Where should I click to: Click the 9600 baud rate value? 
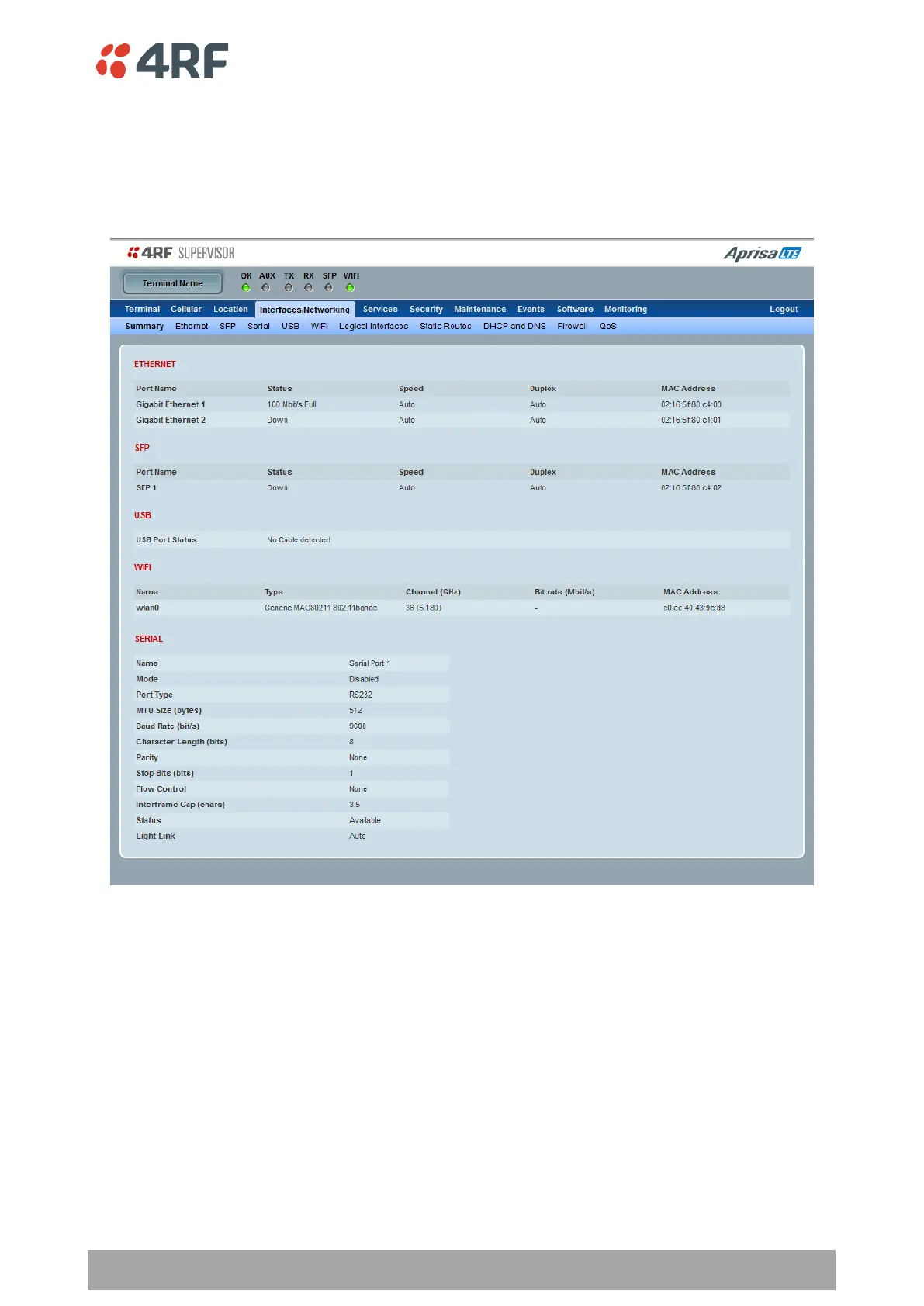(358, 726)
